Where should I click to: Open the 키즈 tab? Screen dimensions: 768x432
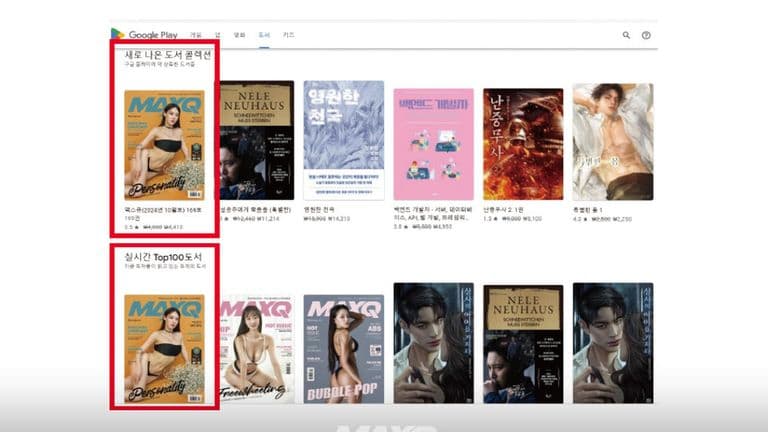289,35
